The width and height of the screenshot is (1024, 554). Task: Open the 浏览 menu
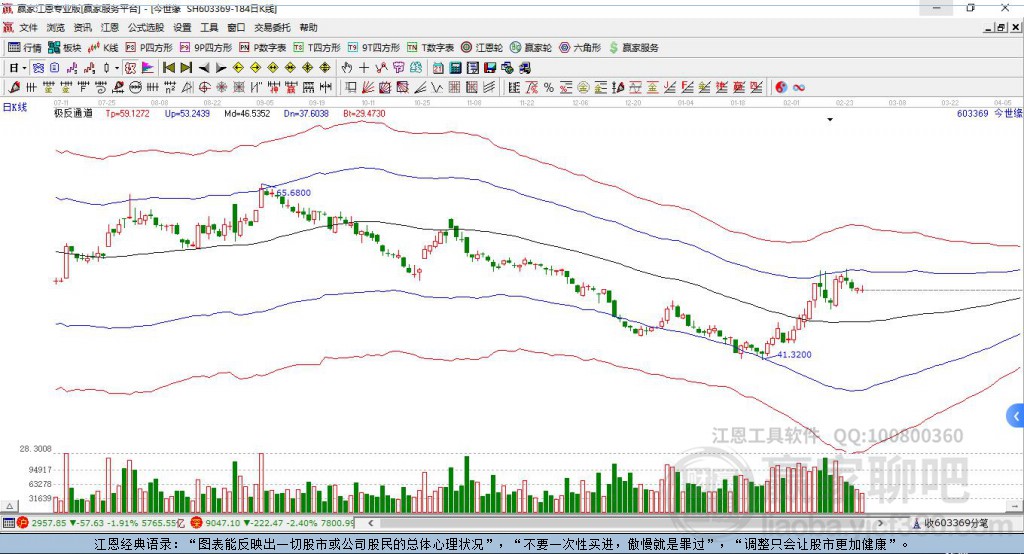click(x=56, y=27)
